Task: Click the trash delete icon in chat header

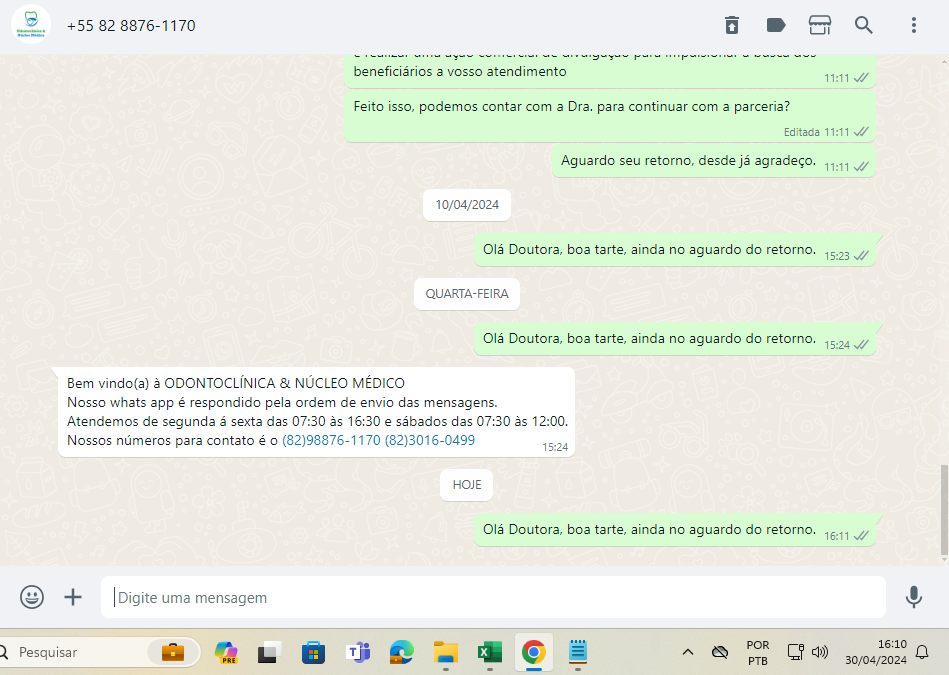Action: point(732,25)
